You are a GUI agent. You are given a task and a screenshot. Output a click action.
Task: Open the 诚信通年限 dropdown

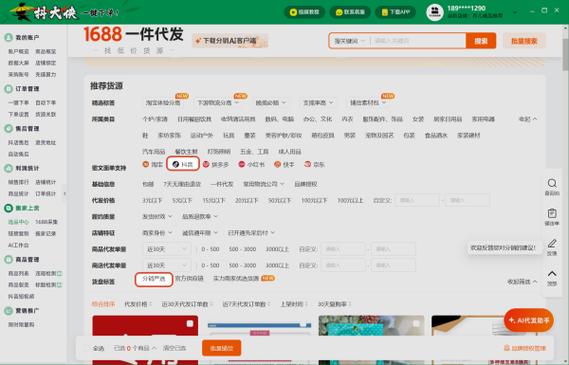(x=200, y=233)
